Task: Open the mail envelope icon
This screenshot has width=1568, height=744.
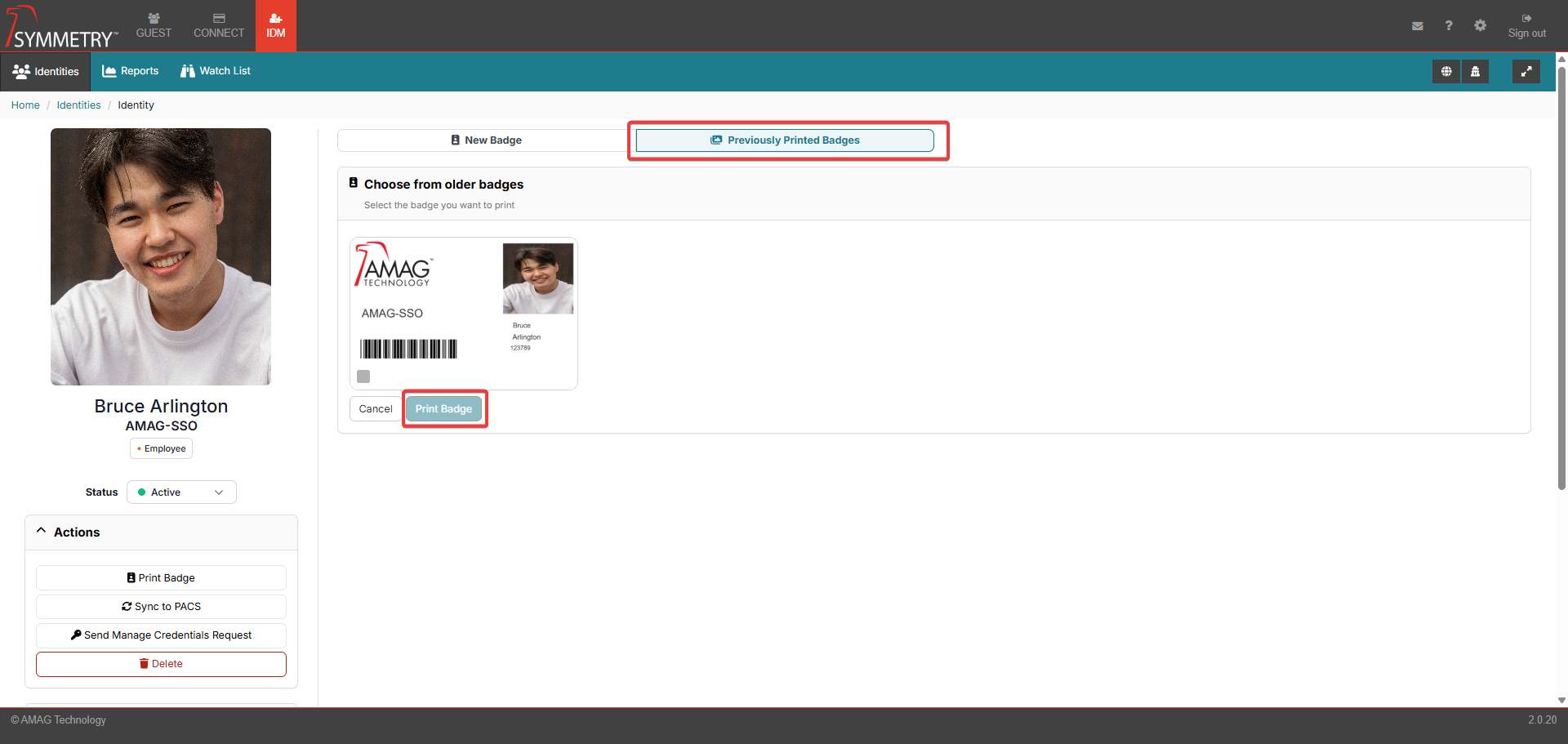Action: click(x=1417, y=26)
